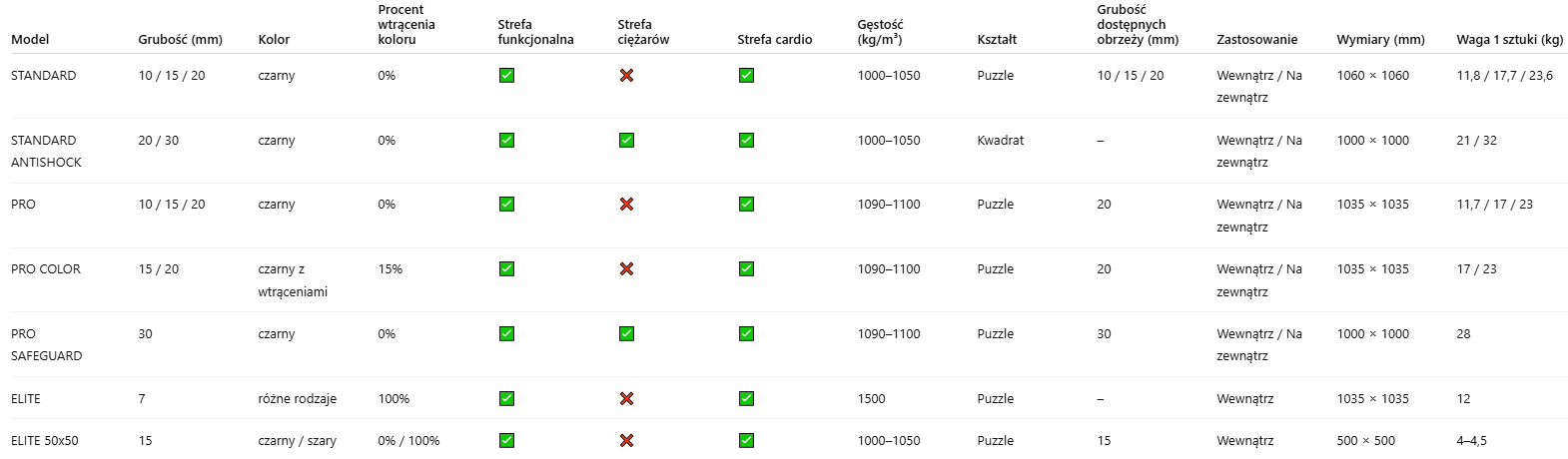The height and width of the screenshot is (459, 1568).
Task: Click red X for ELITE 50x50 Strefa ciężarów
Action: (626, 441)
